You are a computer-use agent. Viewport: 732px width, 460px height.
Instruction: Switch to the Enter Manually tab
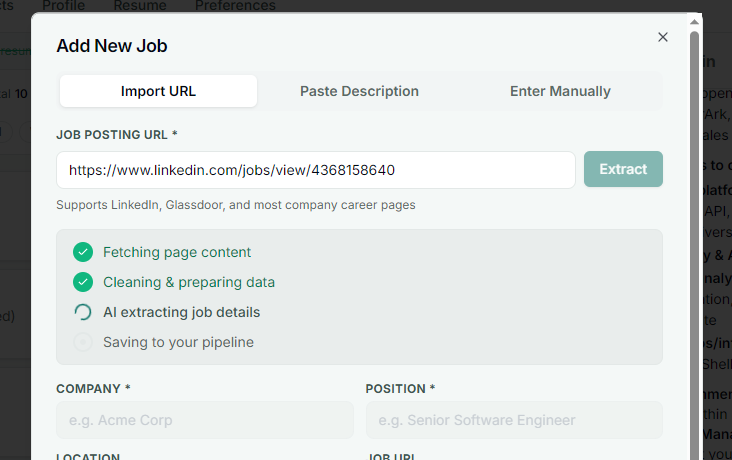click(560, 91)
